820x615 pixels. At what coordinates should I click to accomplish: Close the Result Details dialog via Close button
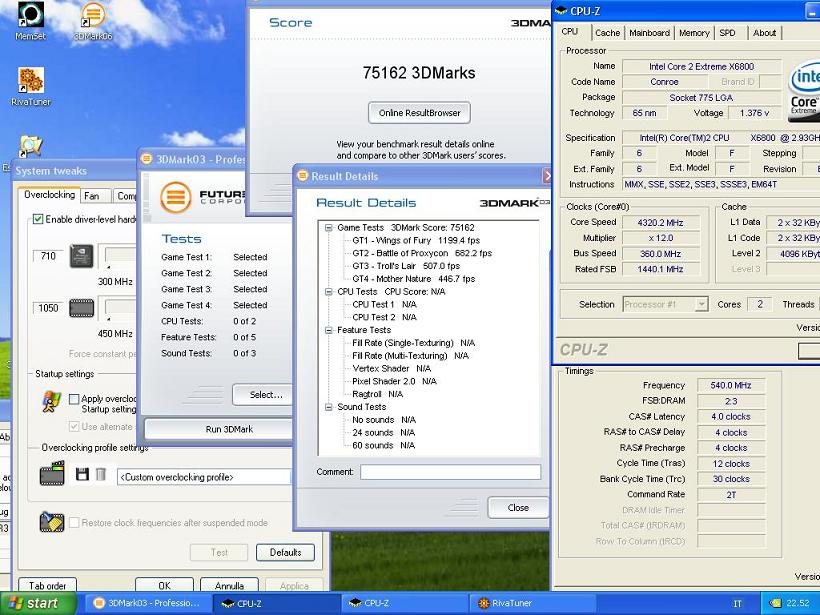click(518, 508)
